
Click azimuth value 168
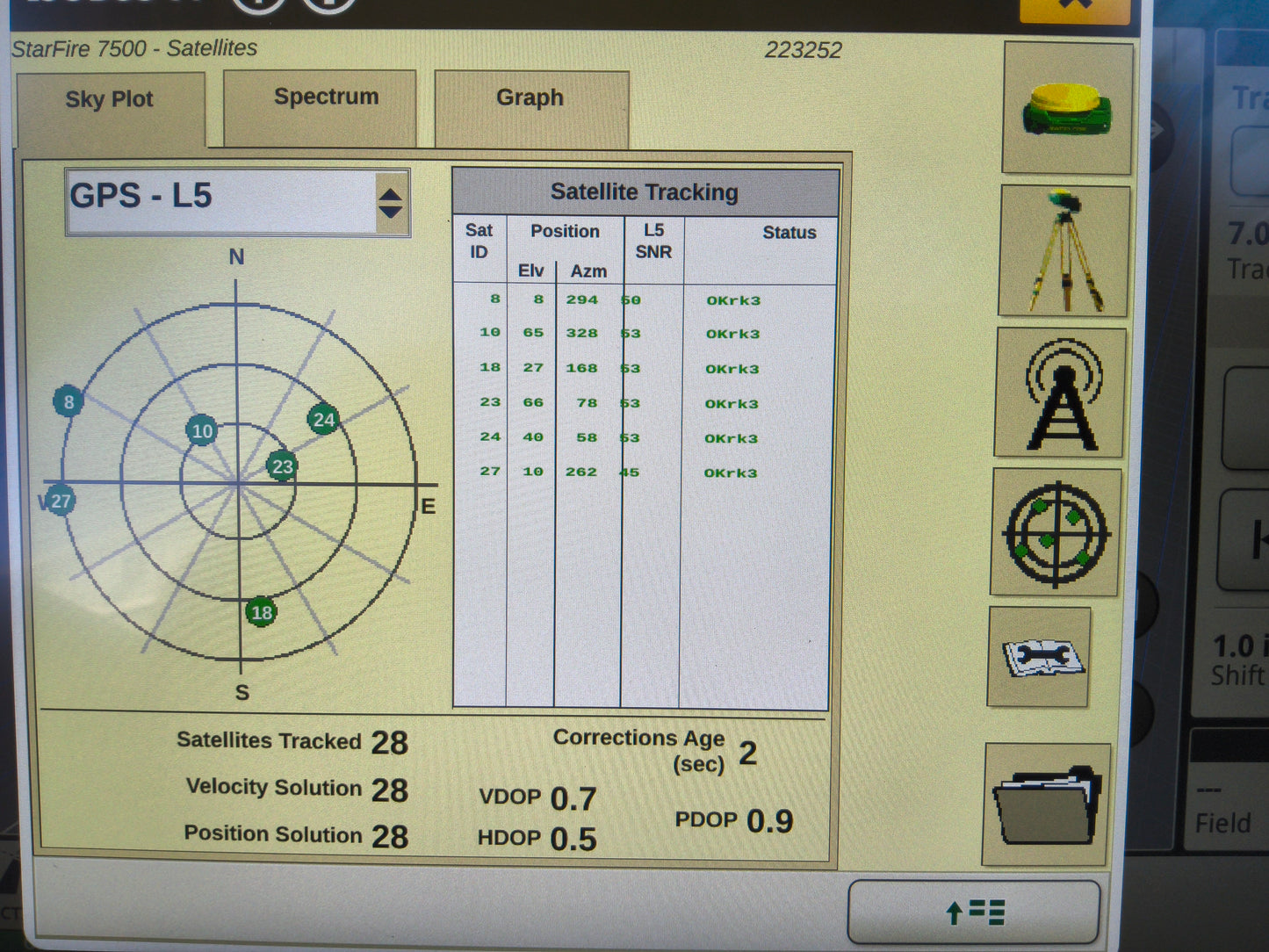pyautogui.click(x=581, y=368)
